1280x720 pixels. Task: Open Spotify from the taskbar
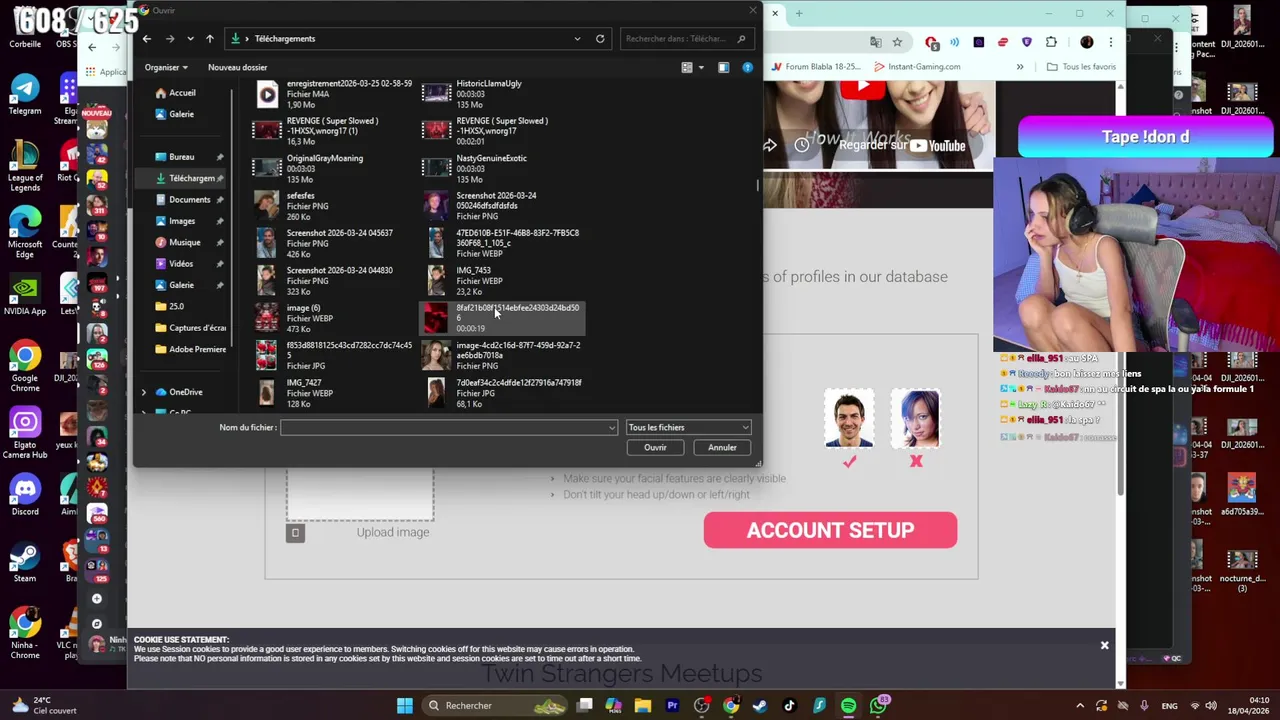[x=848, y=705]
